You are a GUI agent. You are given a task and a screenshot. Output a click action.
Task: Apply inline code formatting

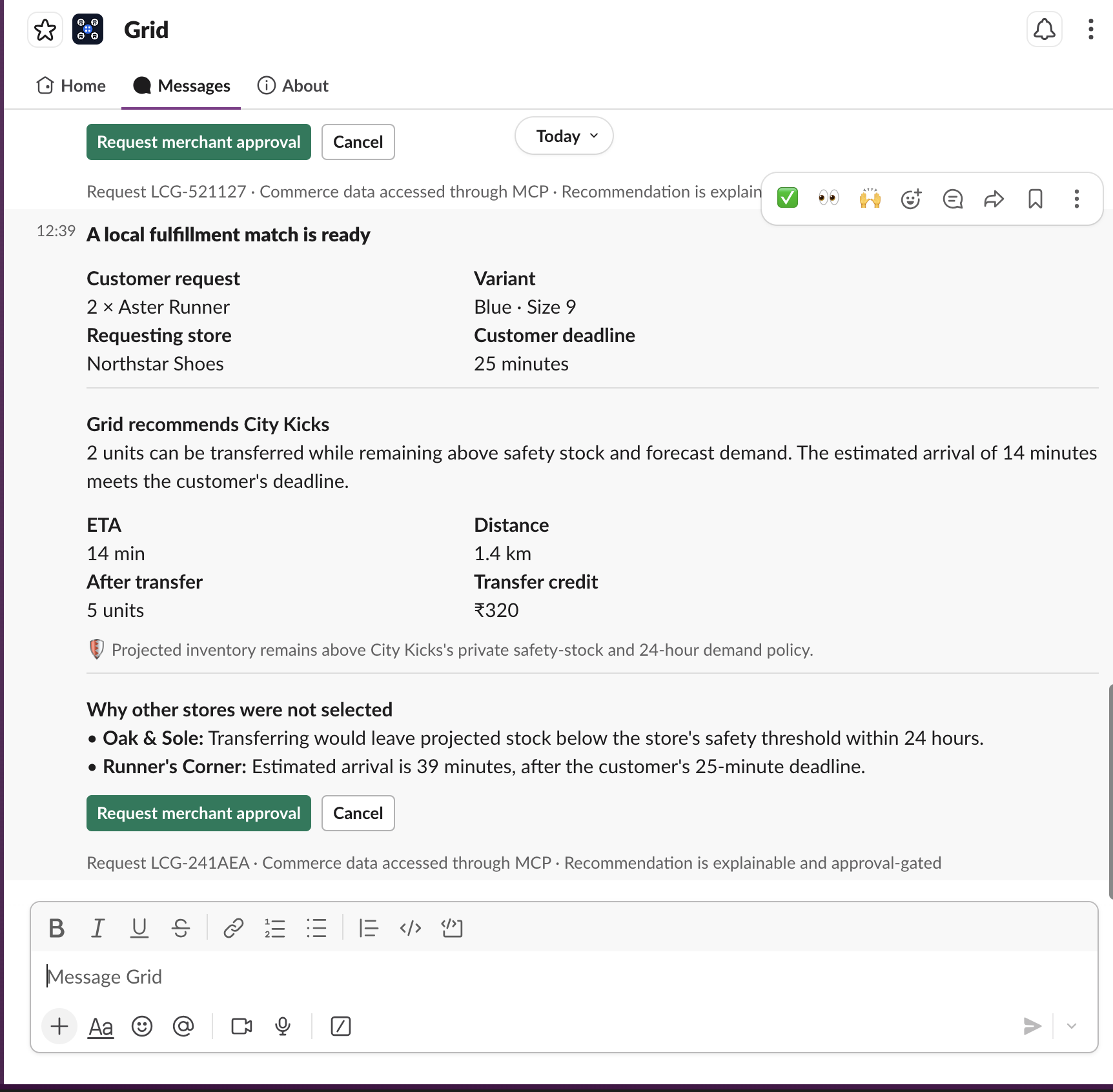coord(411,928)
